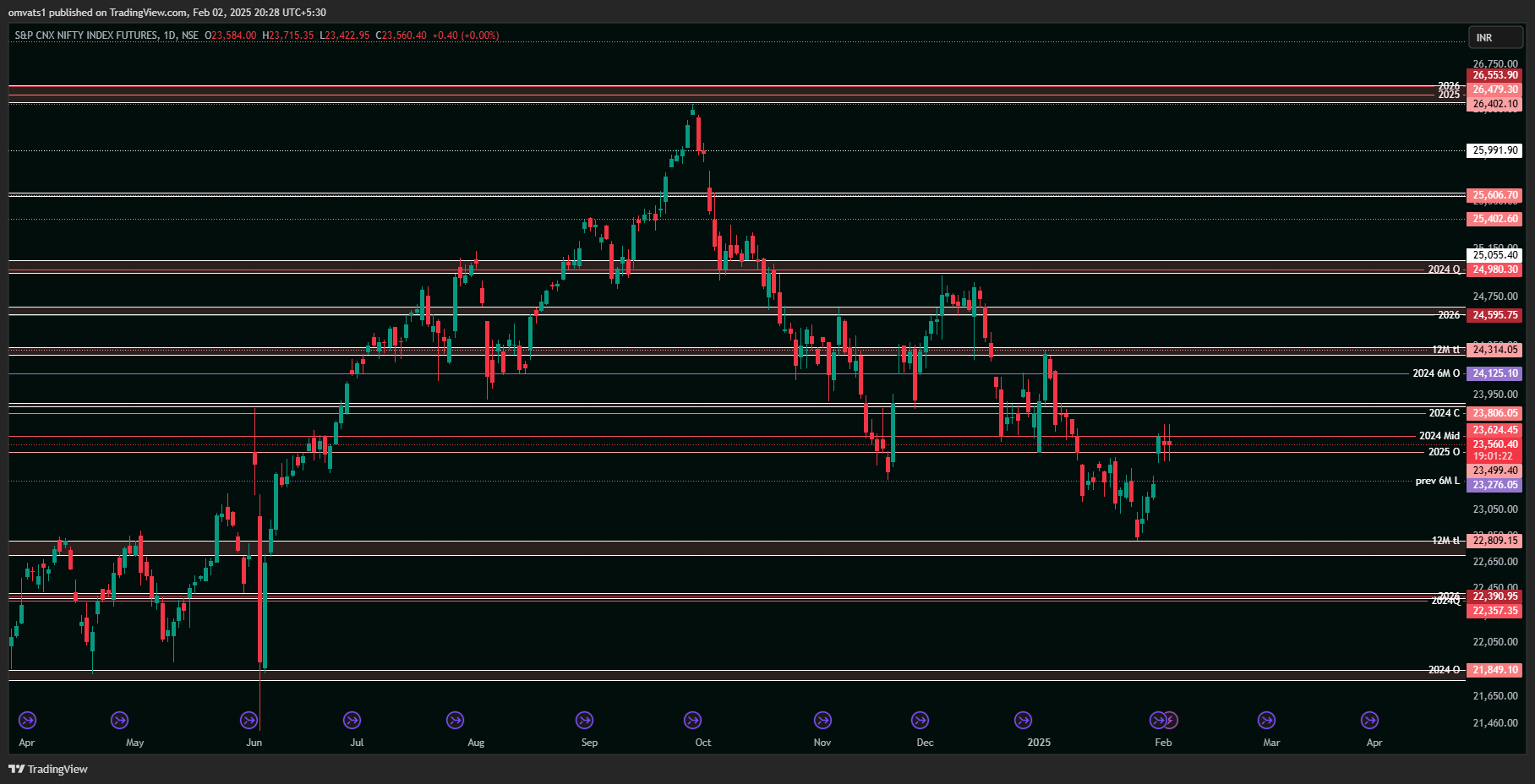The width and height of the screenshot is (1535, 784).
Task: Select the 2024 O line label
Action: tap(1444, 670)
